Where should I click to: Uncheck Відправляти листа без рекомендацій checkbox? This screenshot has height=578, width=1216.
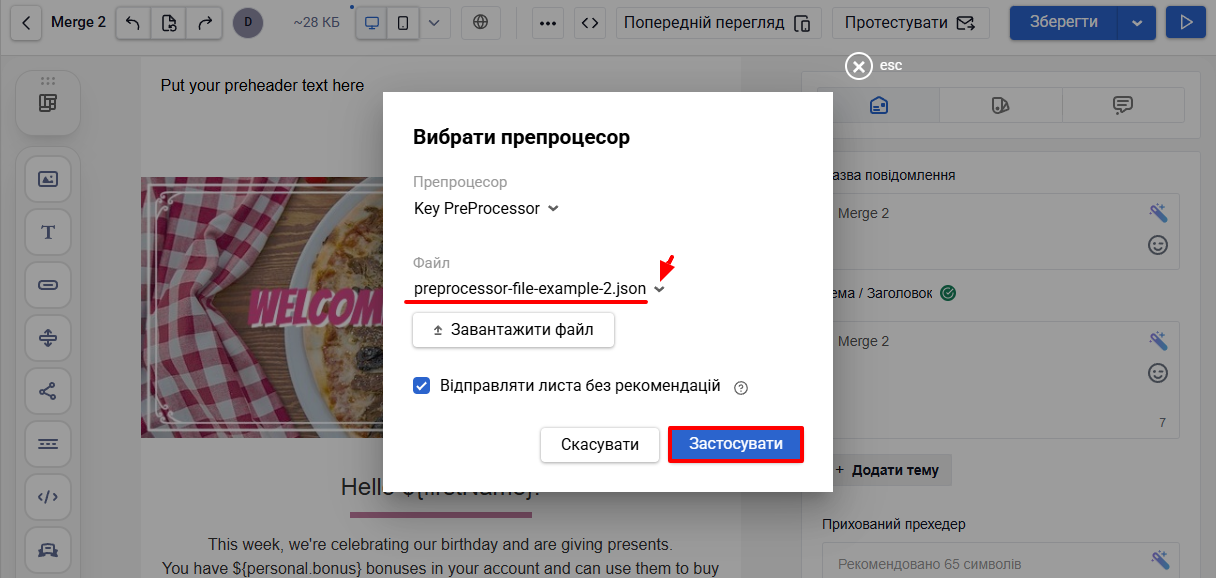[422, 386]
